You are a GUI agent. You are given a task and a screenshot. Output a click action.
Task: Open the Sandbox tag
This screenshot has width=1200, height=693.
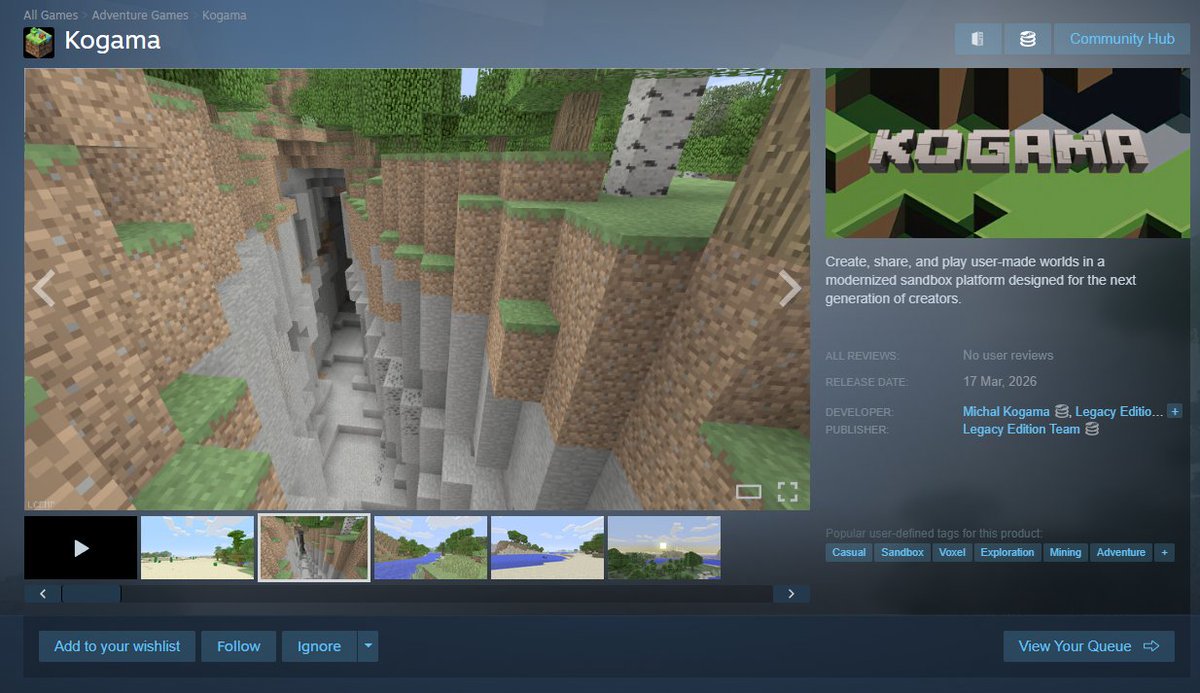(x=902, y=552)
